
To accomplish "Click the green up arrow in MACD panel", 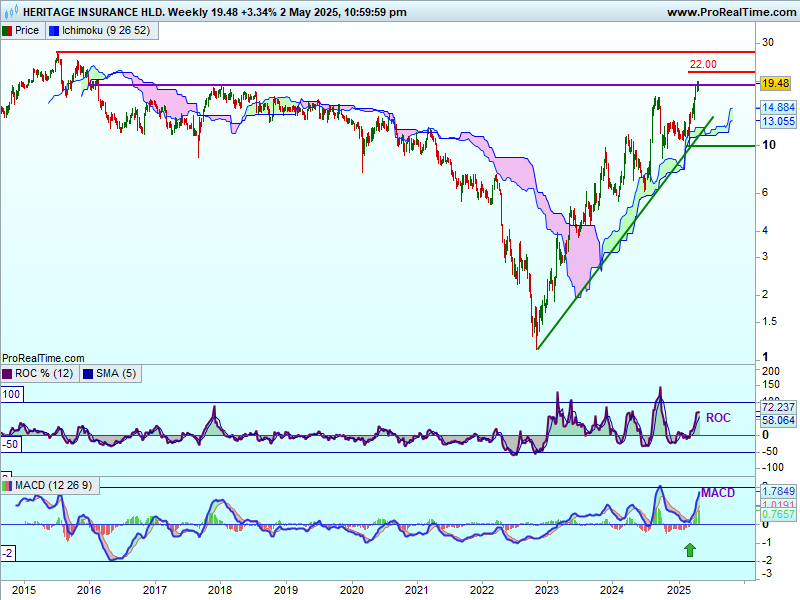I will pyautogui.click(x=688, y=549).
